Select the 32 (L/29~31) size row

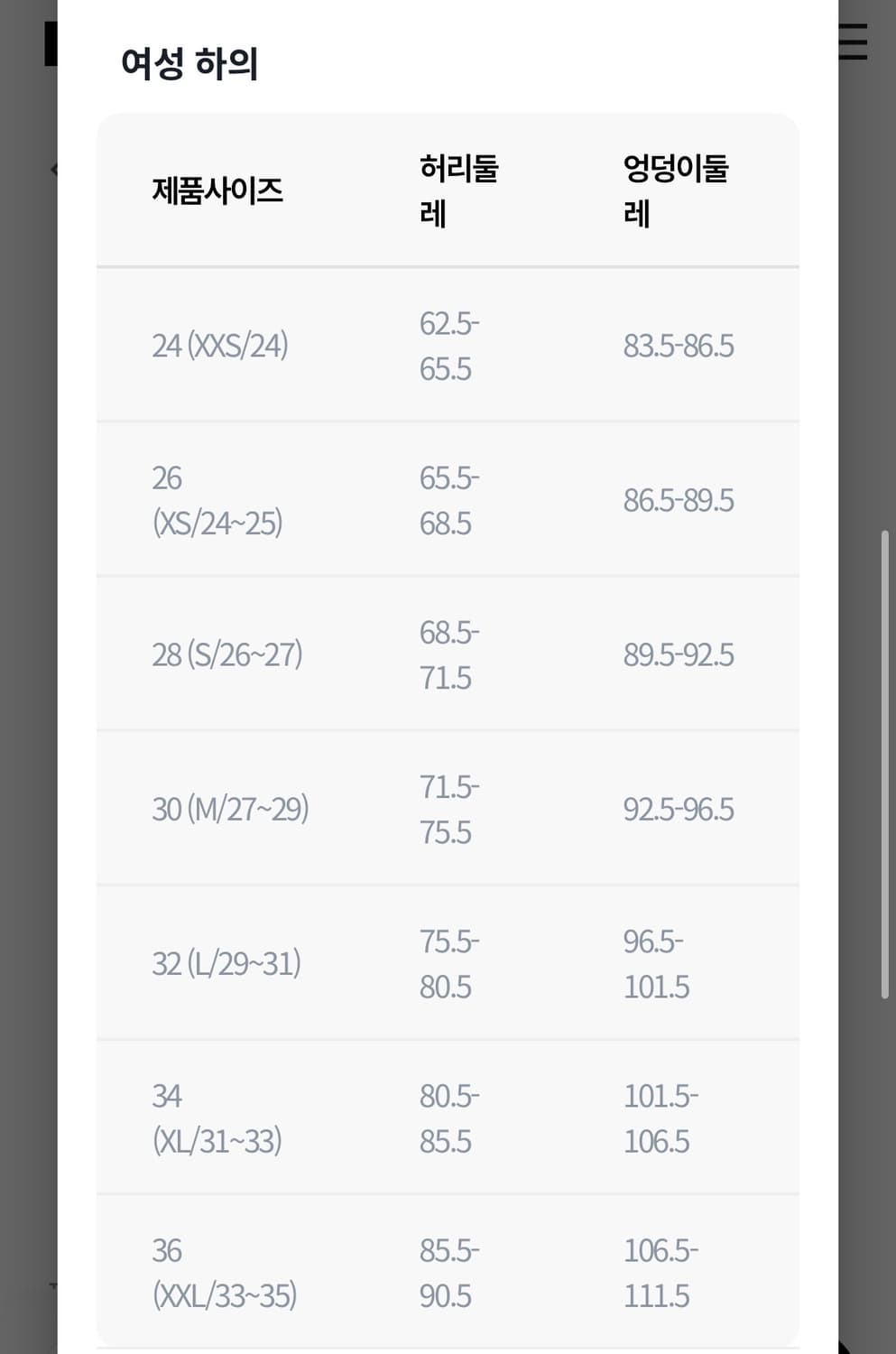pos(448,962)
